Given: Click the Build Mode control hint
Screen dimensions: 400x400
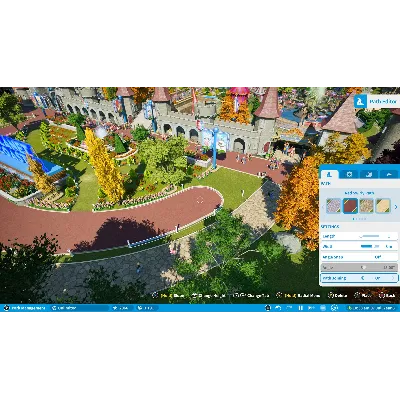Looking at the screenshot, I should pyautogui.click(x=298, y=296).
